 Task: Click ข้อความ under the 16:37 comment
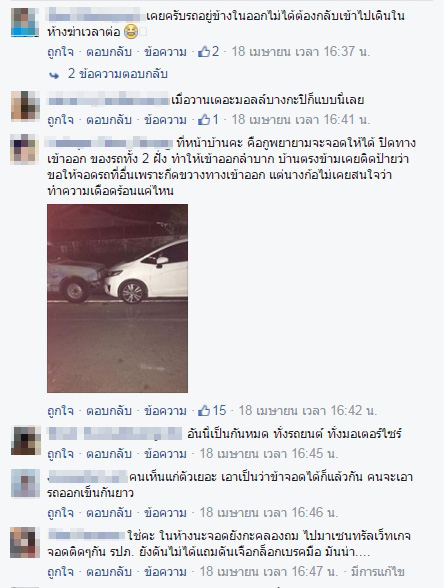point(165,51)
